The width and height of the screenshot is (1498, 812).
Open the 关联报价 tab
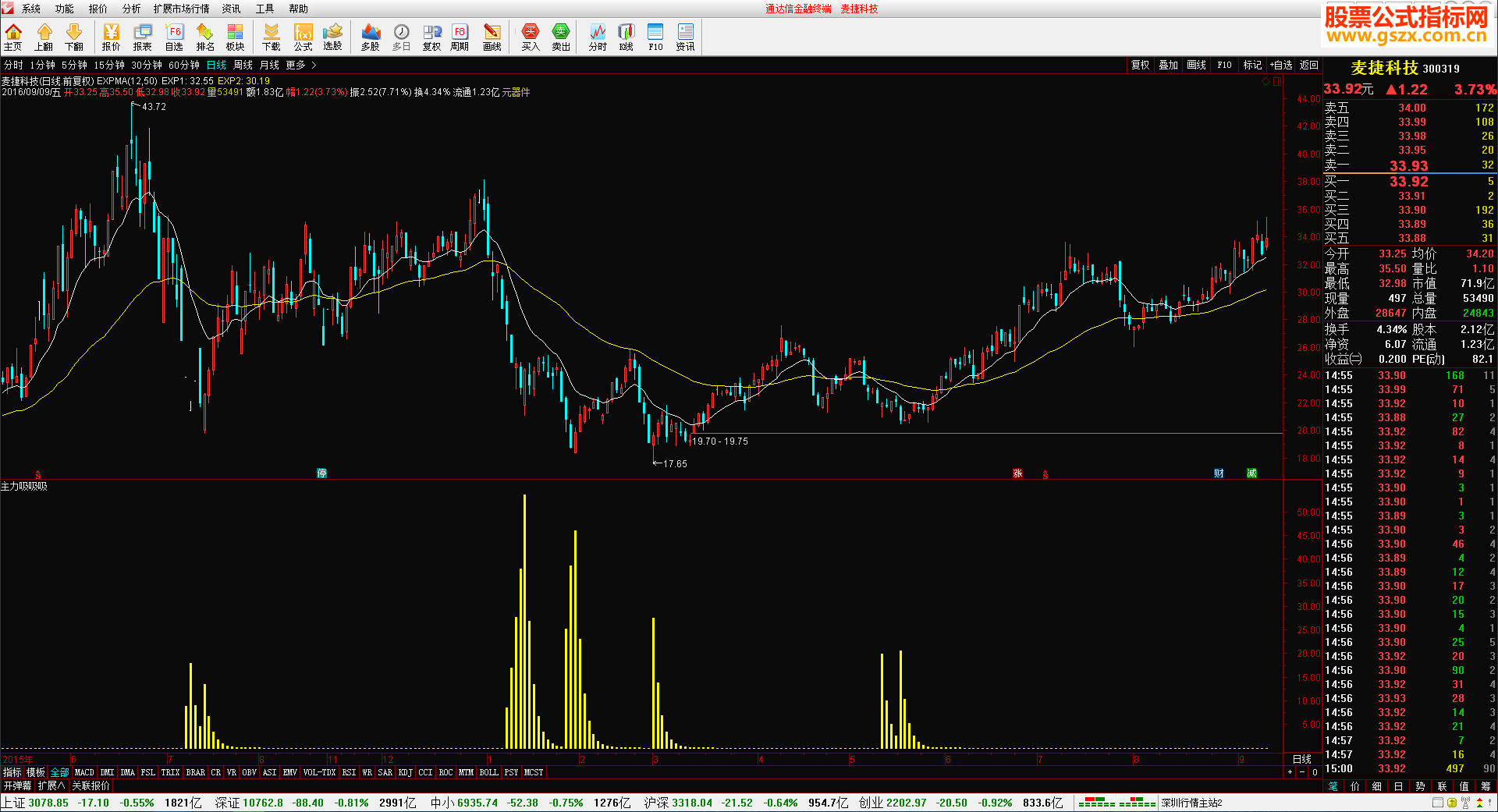tap(91, 785)
